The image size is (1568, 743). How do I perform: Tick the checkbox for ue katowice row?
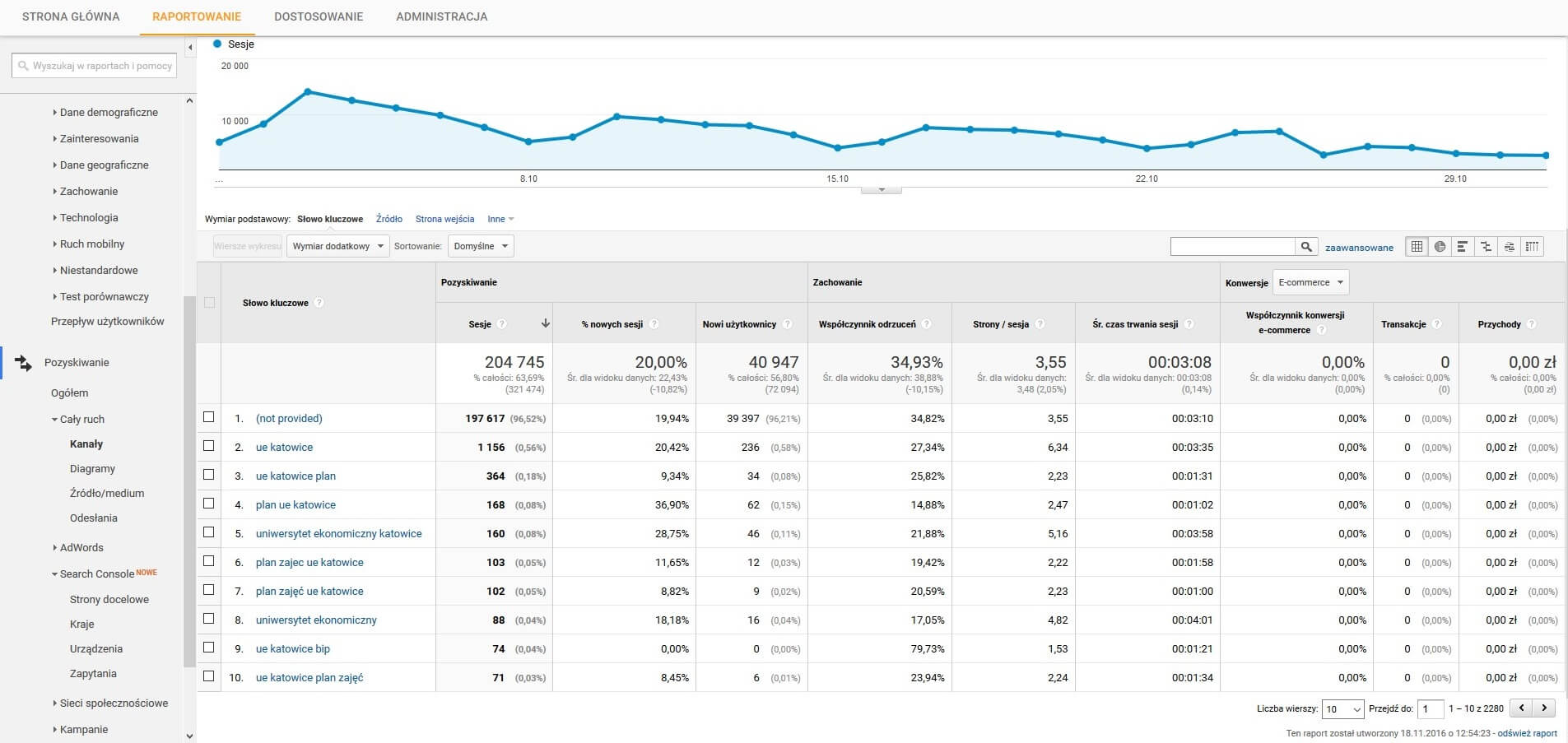pos(209,446)
